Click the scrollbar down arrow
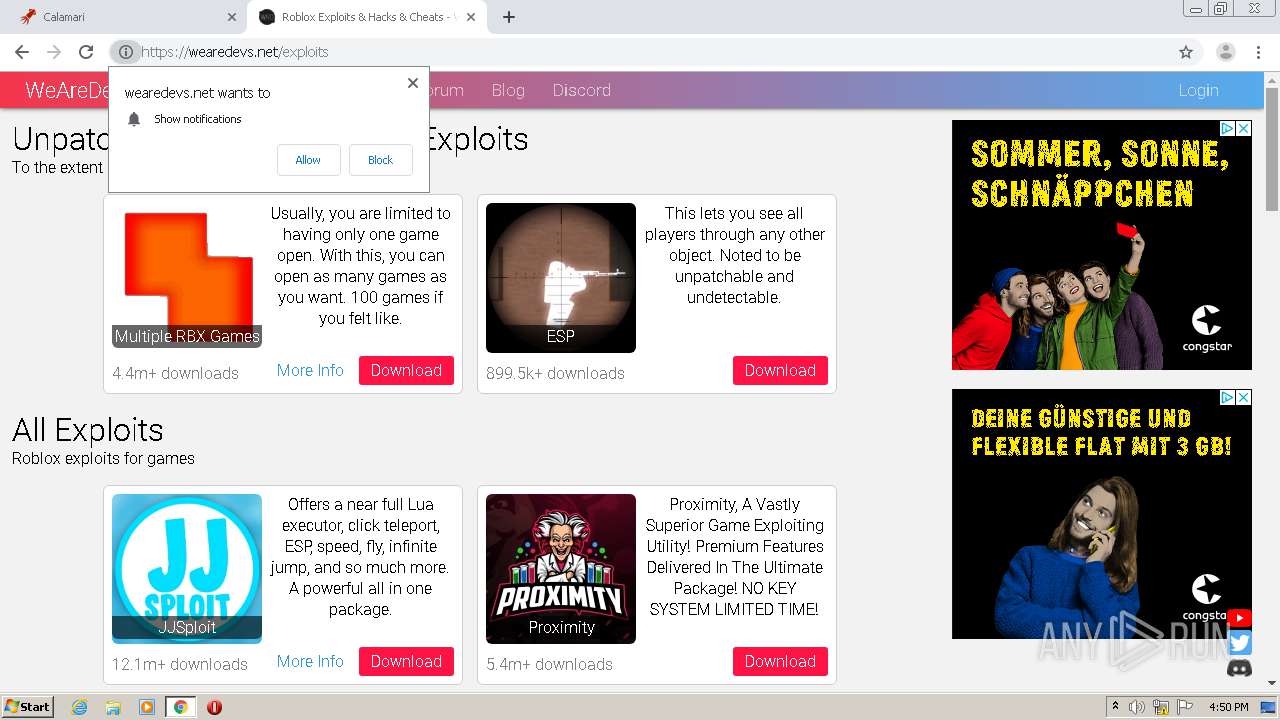The image size is (1280, 720). pyautogui.click(x=1271, y=683)
